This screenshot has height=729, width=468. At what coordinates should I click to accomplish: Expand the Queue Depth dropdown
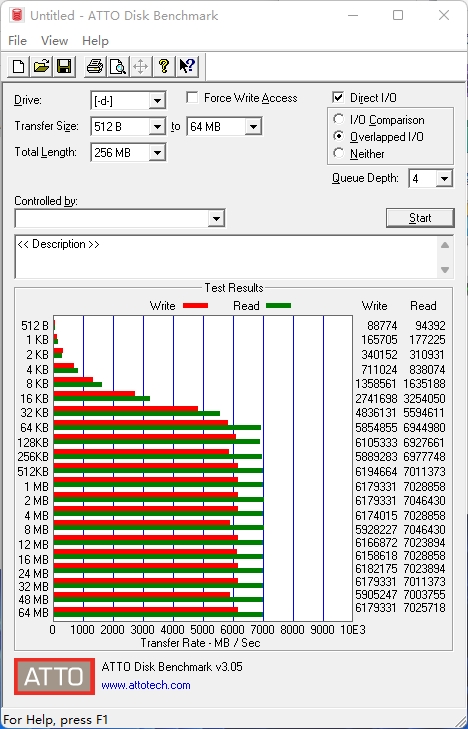444,179
